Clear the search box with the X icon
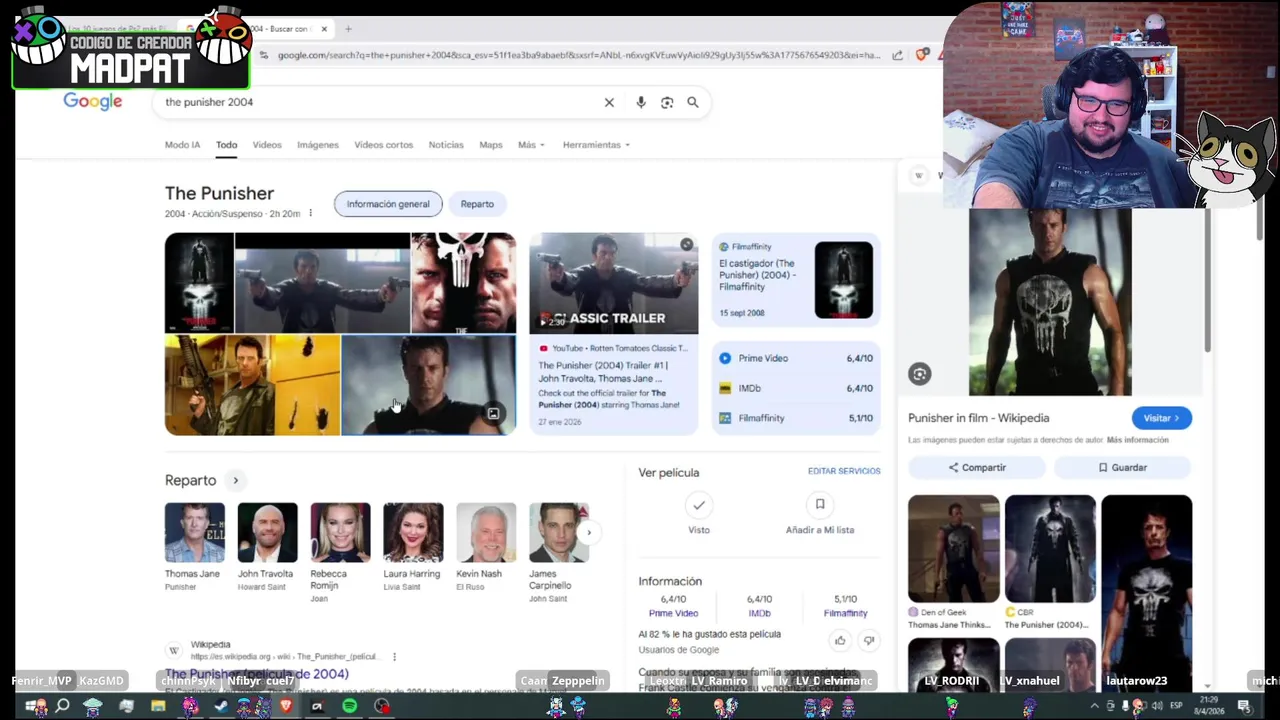 (x=609, y=102)
